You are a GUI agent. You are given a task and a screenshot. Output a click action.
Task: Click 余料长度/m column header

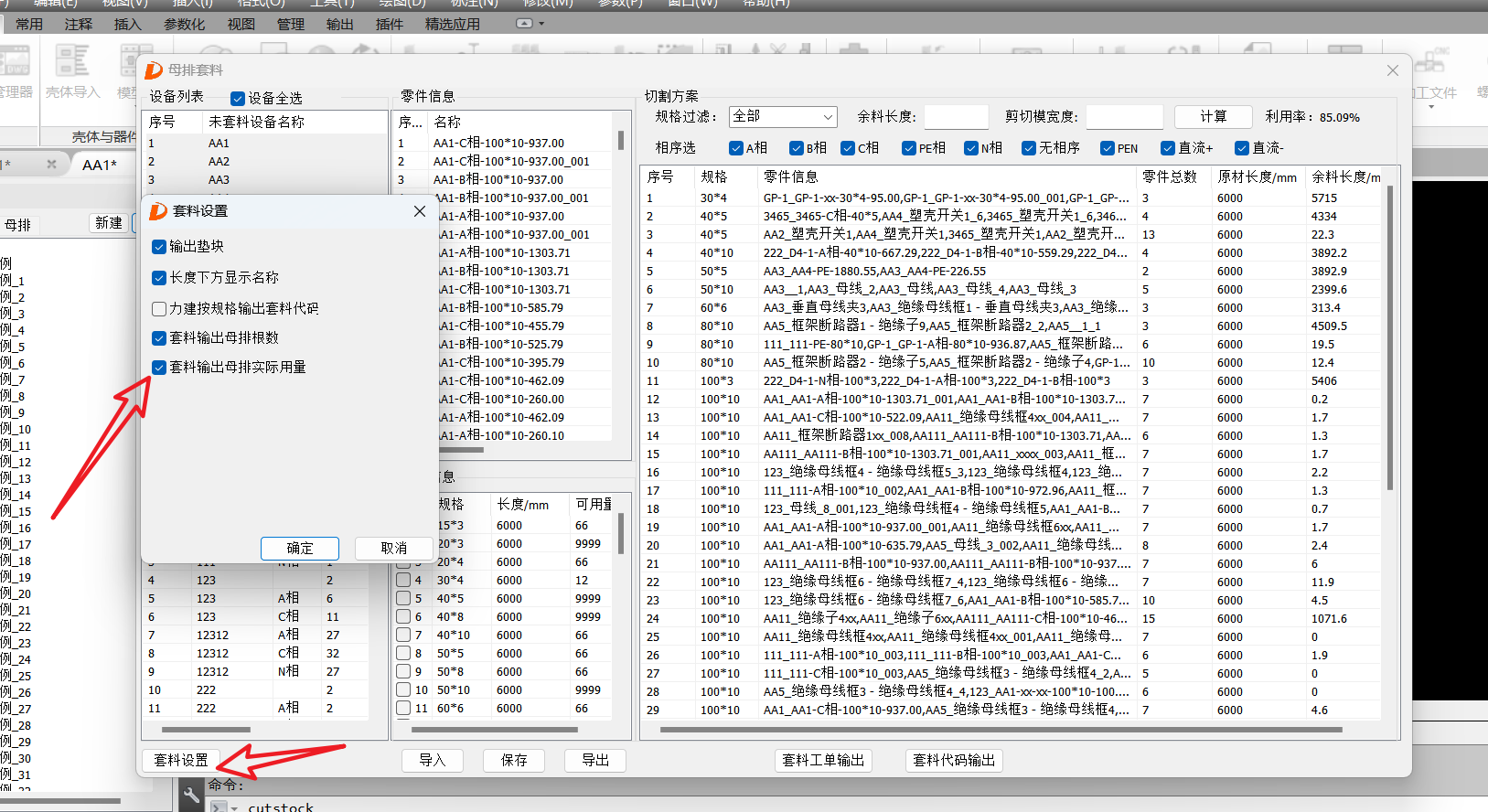[x=1345, y=177]
